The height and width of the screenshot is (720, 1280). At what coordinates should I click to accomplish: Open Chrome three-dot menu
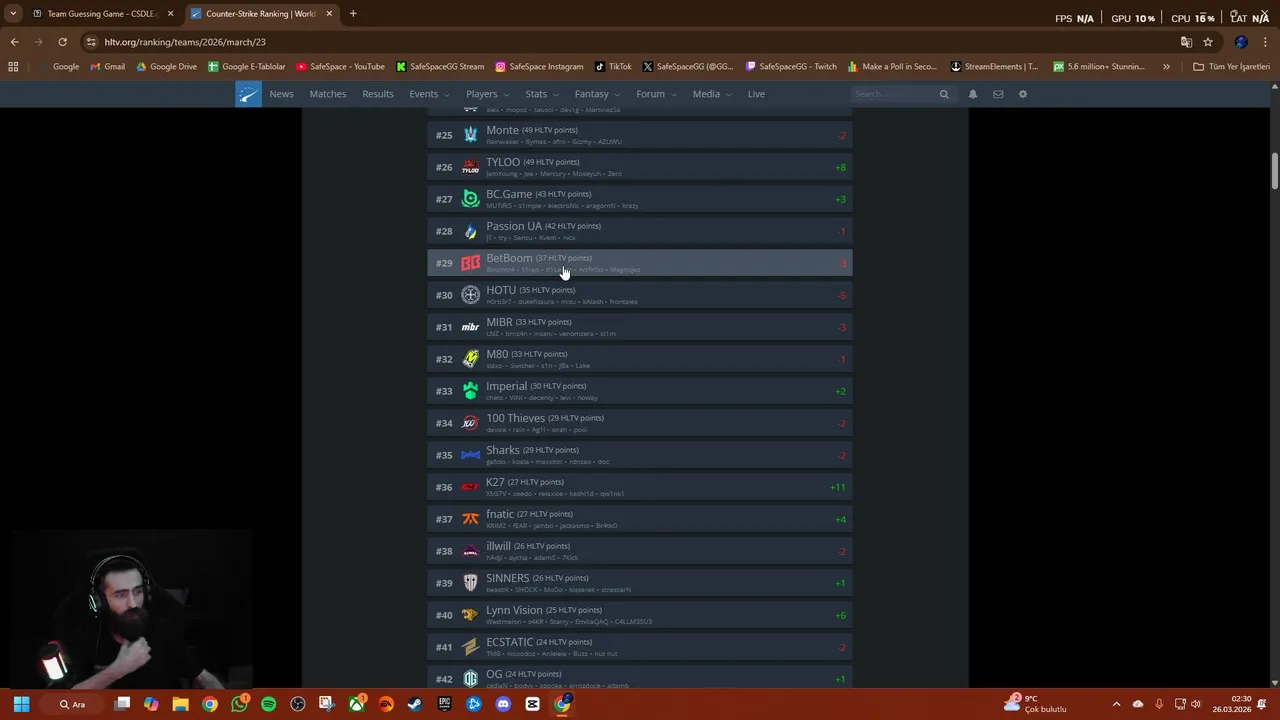coord(1266,42)
